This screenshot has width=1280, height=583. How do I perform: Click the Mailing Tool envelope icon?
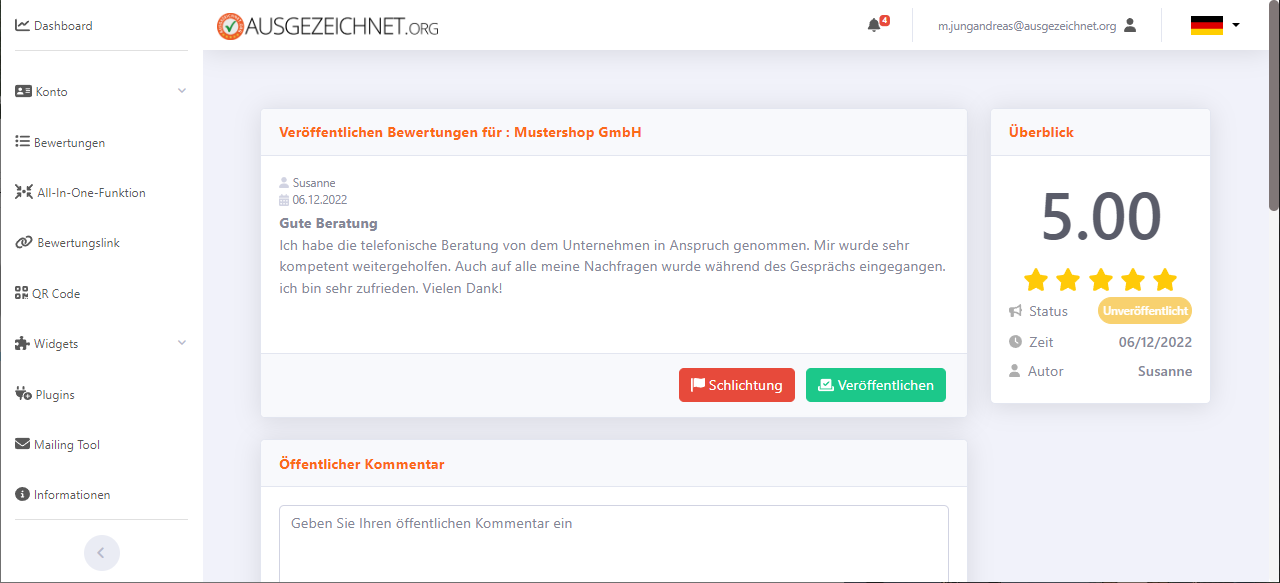22,445
